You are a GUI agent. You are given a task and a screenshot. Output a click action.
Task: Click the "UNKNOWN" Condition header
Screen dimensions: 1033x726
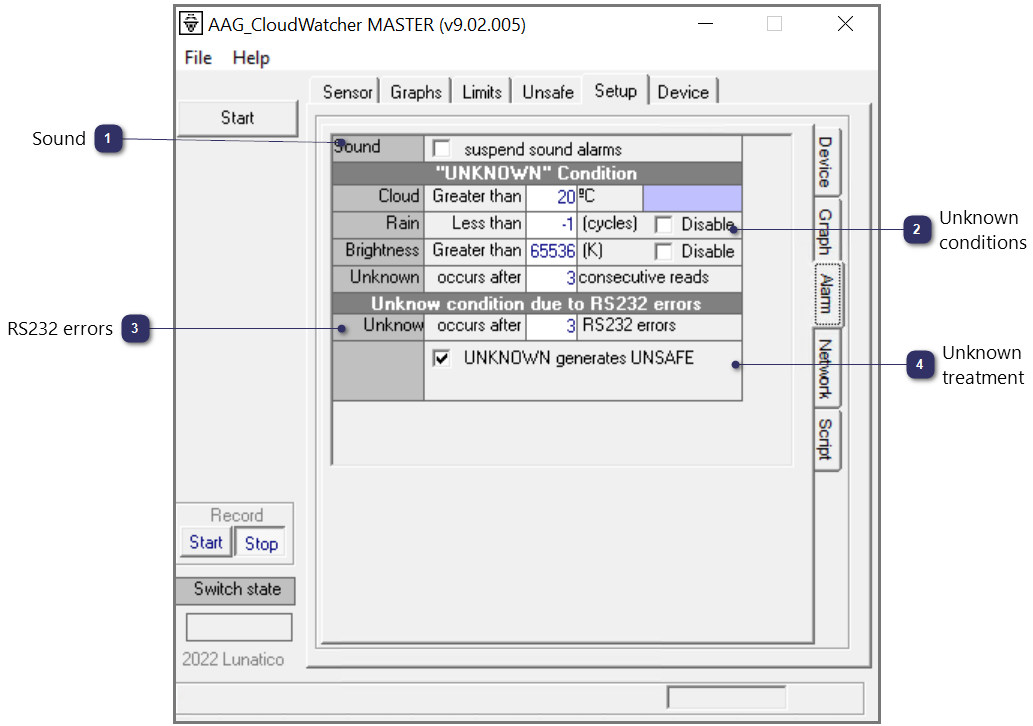coord(537,173)
